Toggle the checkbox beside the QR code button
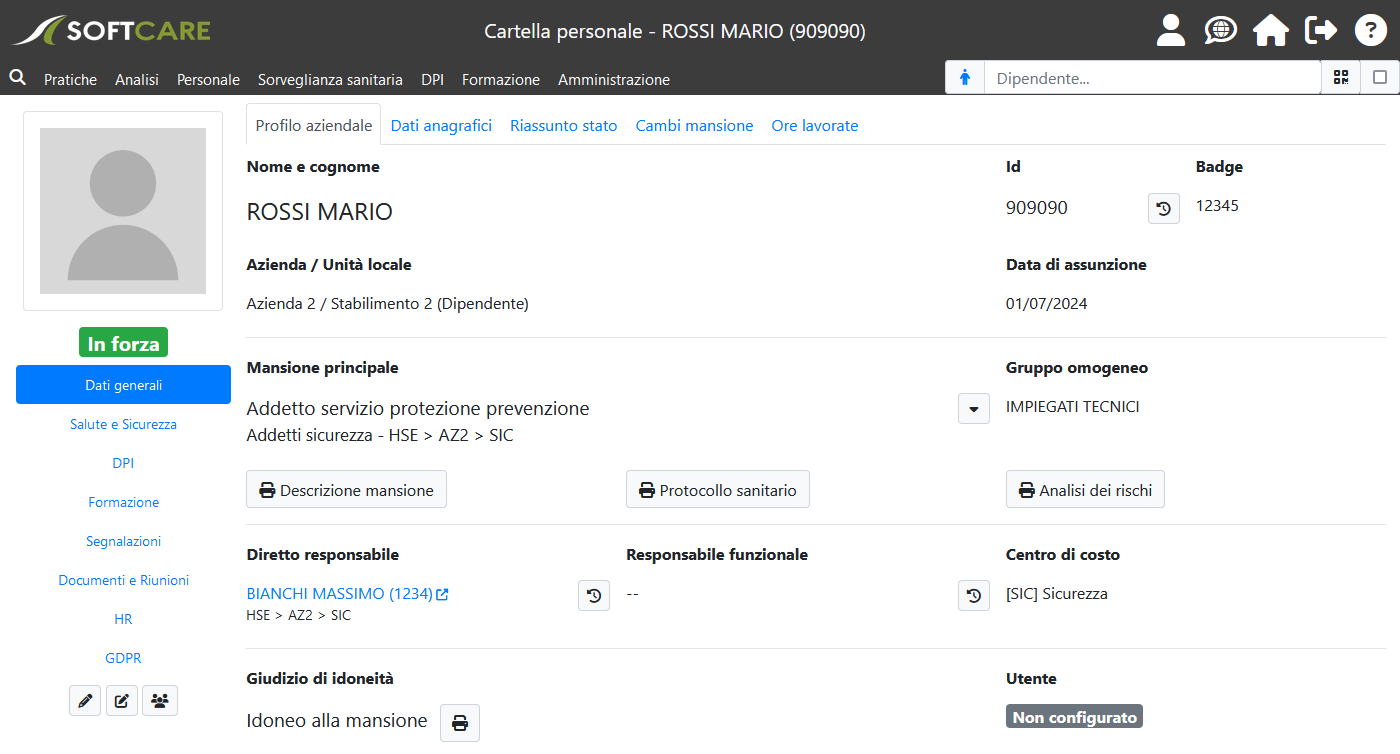 1380,77
